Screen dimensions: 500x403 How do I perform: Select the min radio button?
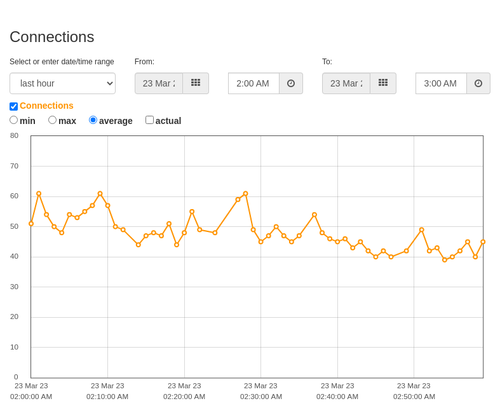[x=14, y=120]
